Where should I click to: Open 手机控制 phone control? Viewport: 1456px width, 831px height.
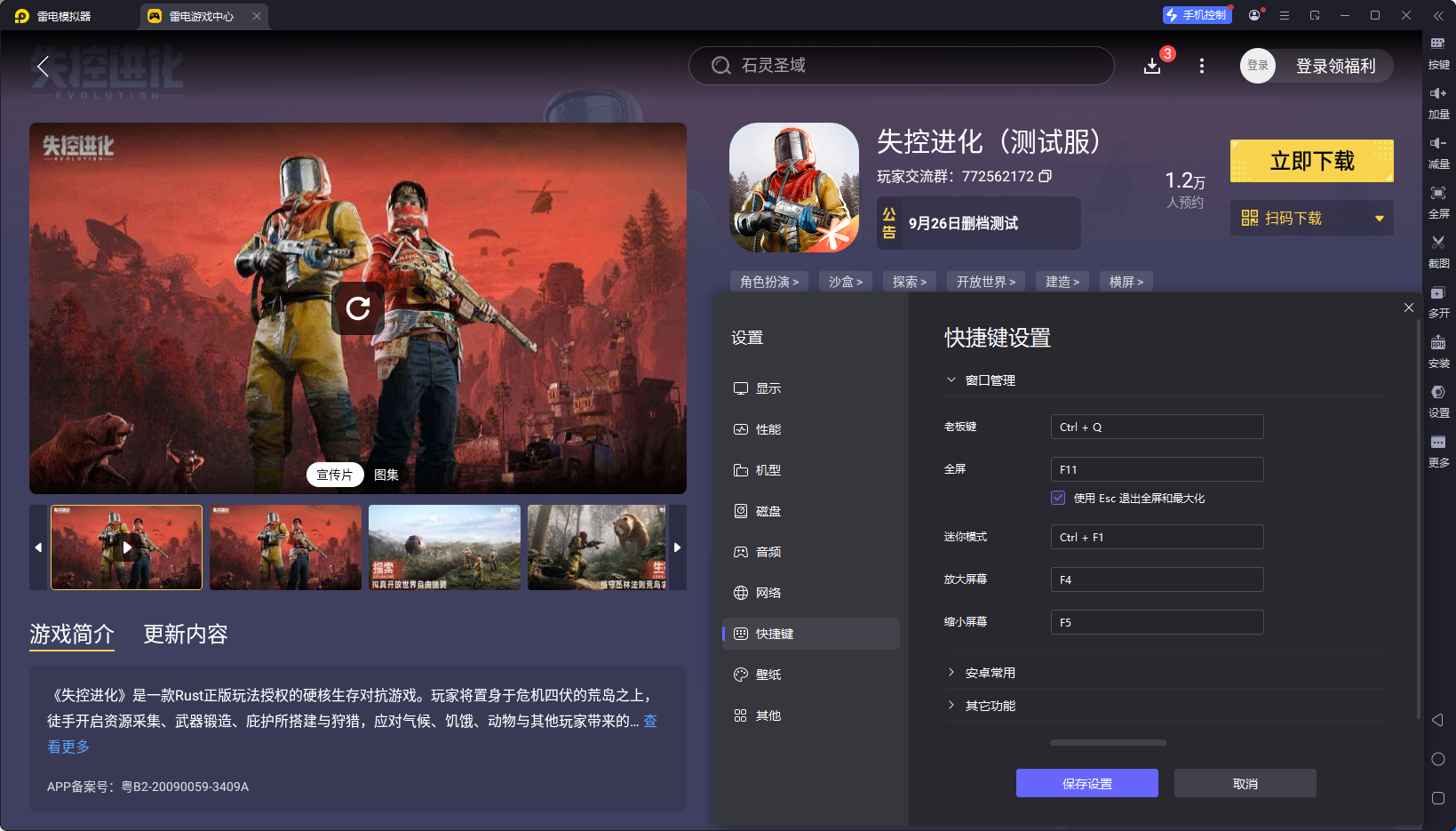pos(1197,15)
